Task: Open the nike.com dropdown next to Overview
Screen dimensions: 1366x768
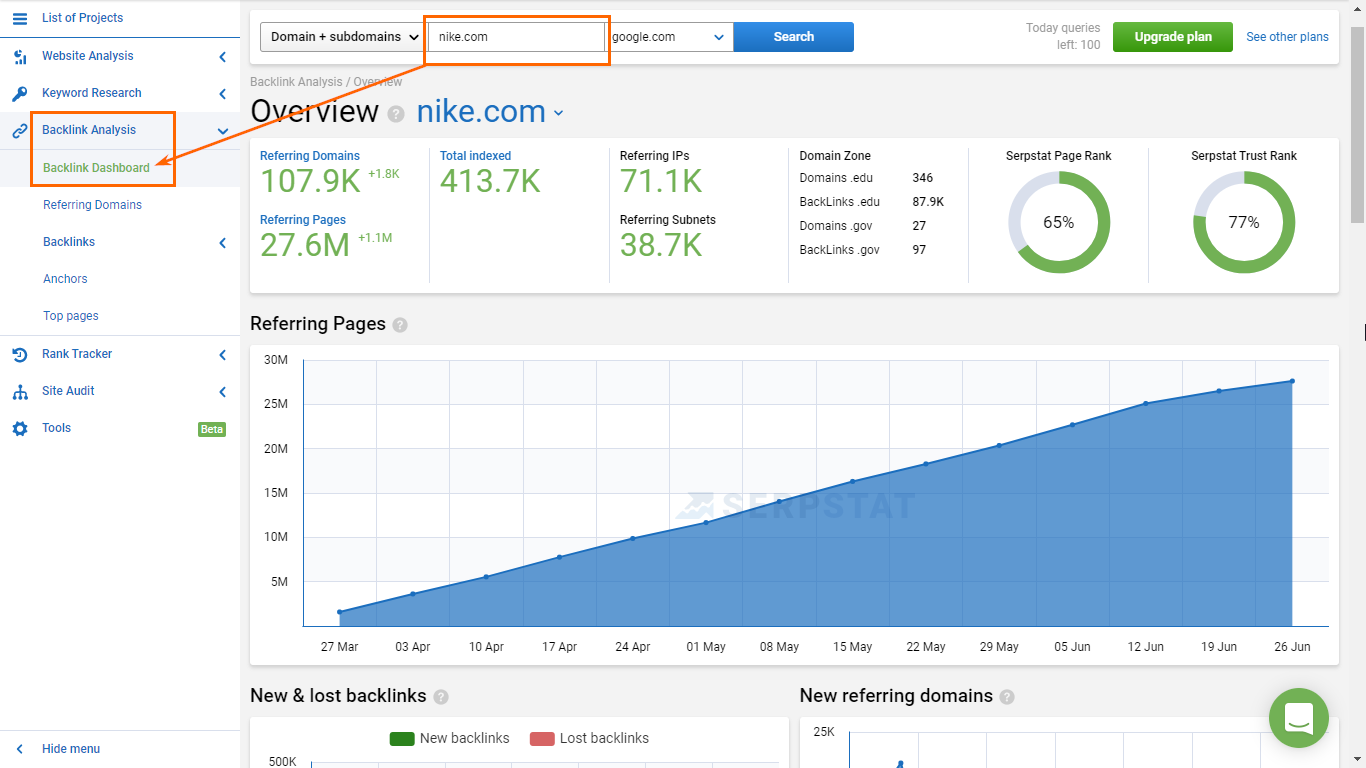Action: point(558,112)
